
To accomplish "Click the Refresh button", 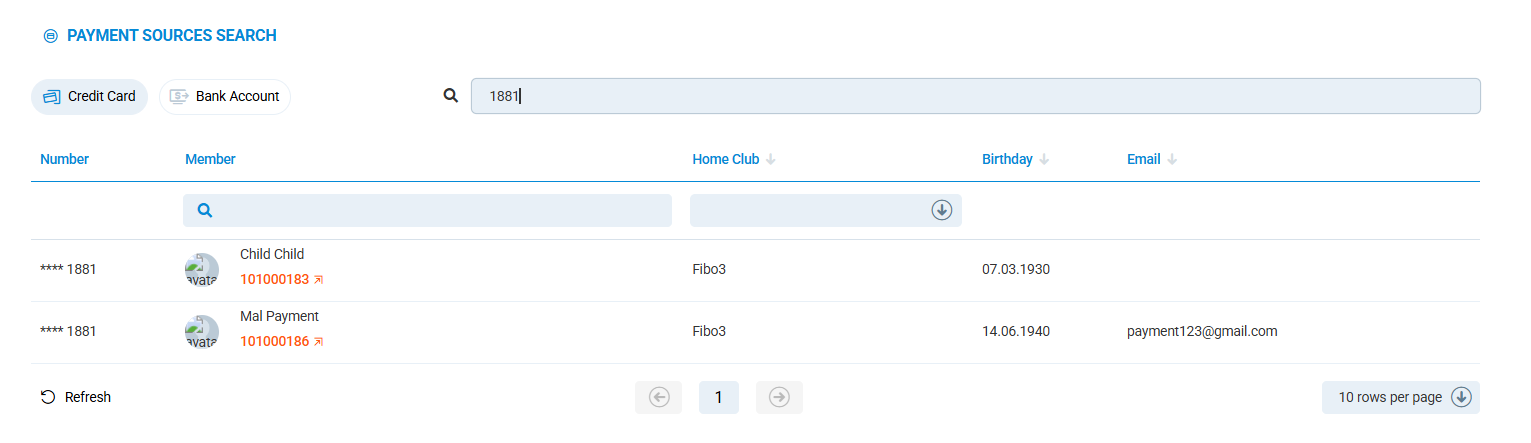I will click(x=76, y=397).
